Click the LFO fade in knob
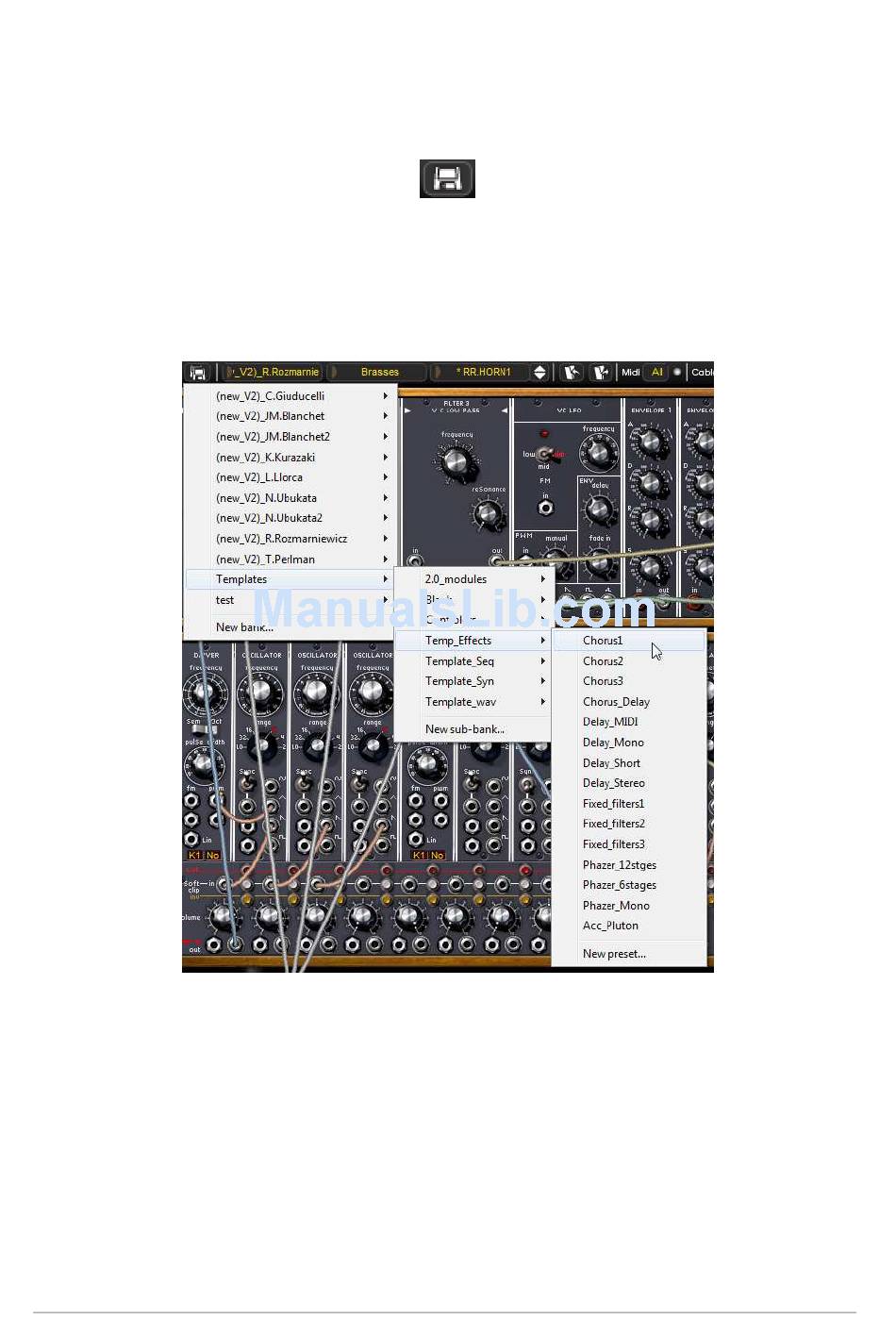The image size is (896, 1319). coord(600,563)
